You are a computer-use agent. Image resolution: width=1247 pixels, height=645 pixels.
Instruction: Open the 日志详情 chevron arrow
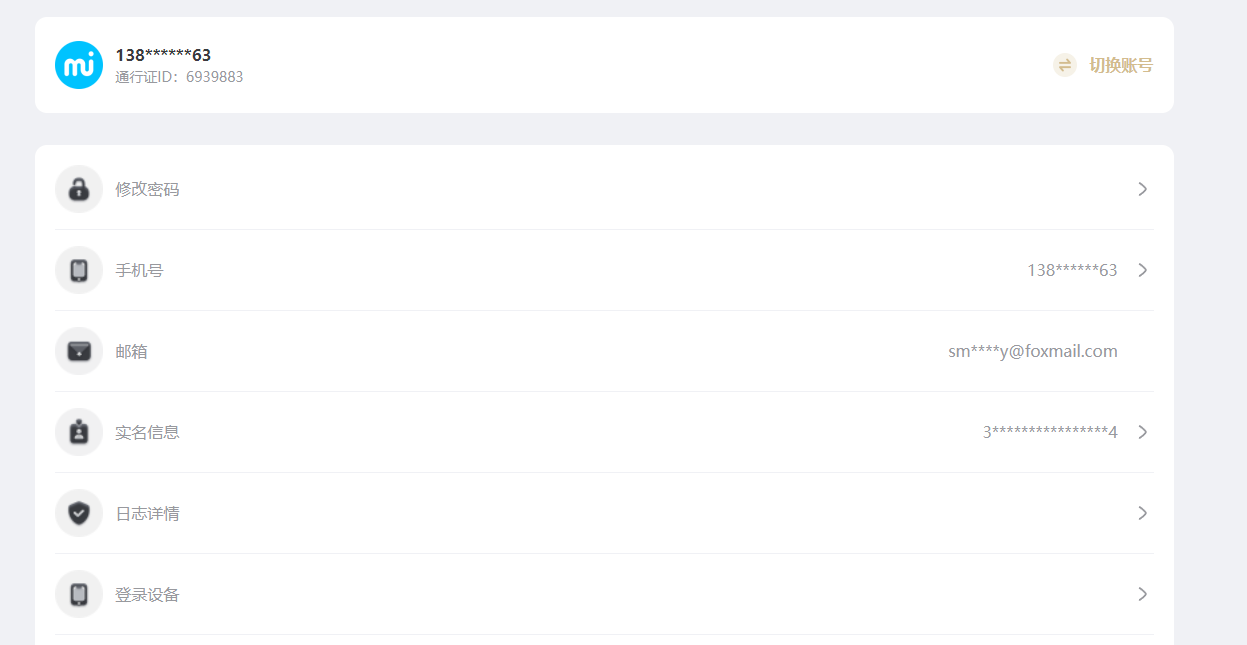tap(1143, 513)
